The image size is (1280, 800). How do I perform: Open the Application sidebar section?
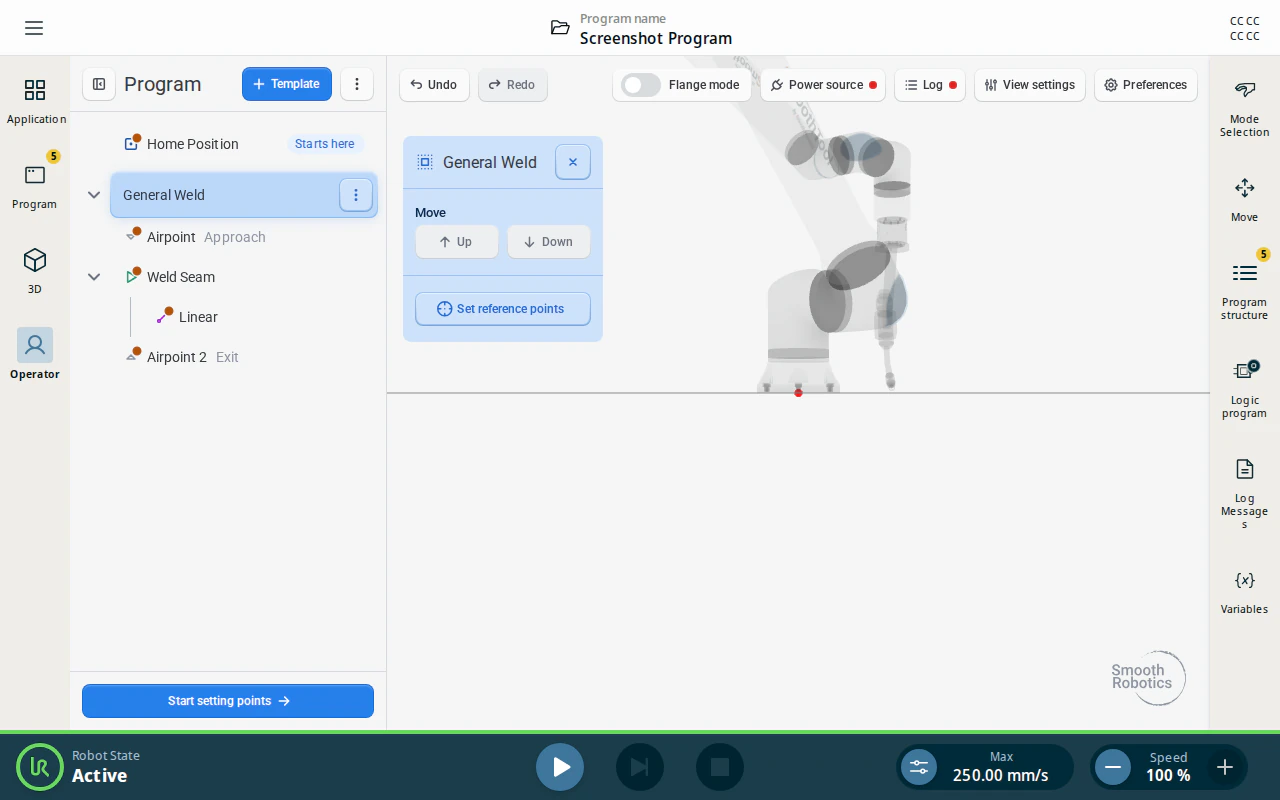coord(35,102)
